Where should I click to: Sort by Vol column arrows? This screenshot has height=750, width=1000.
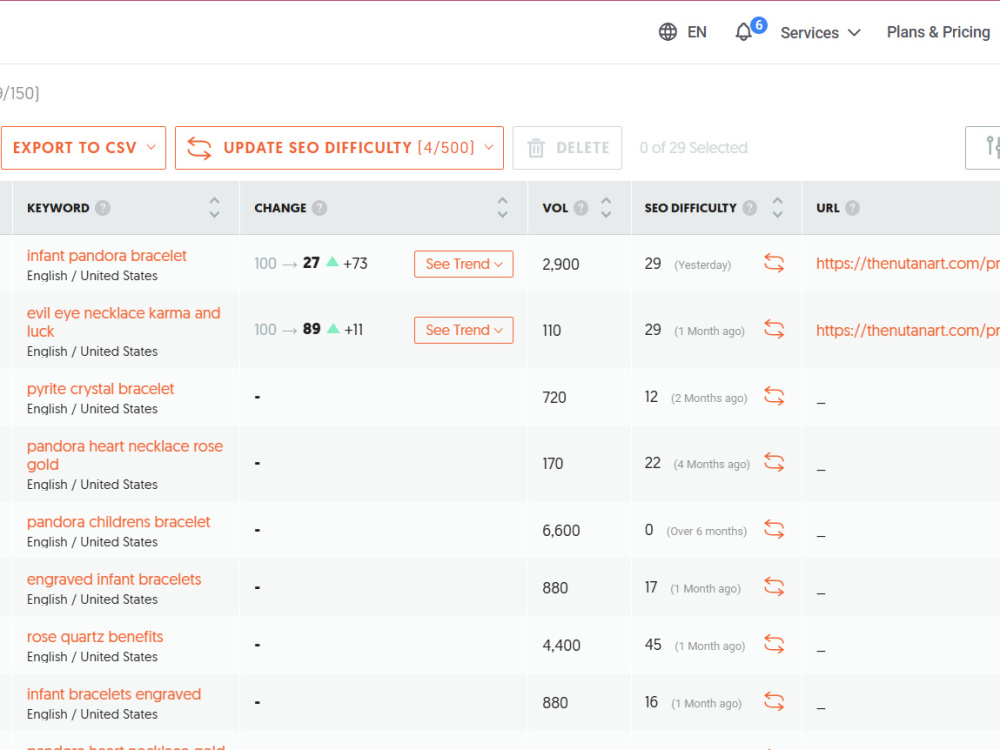606,208
